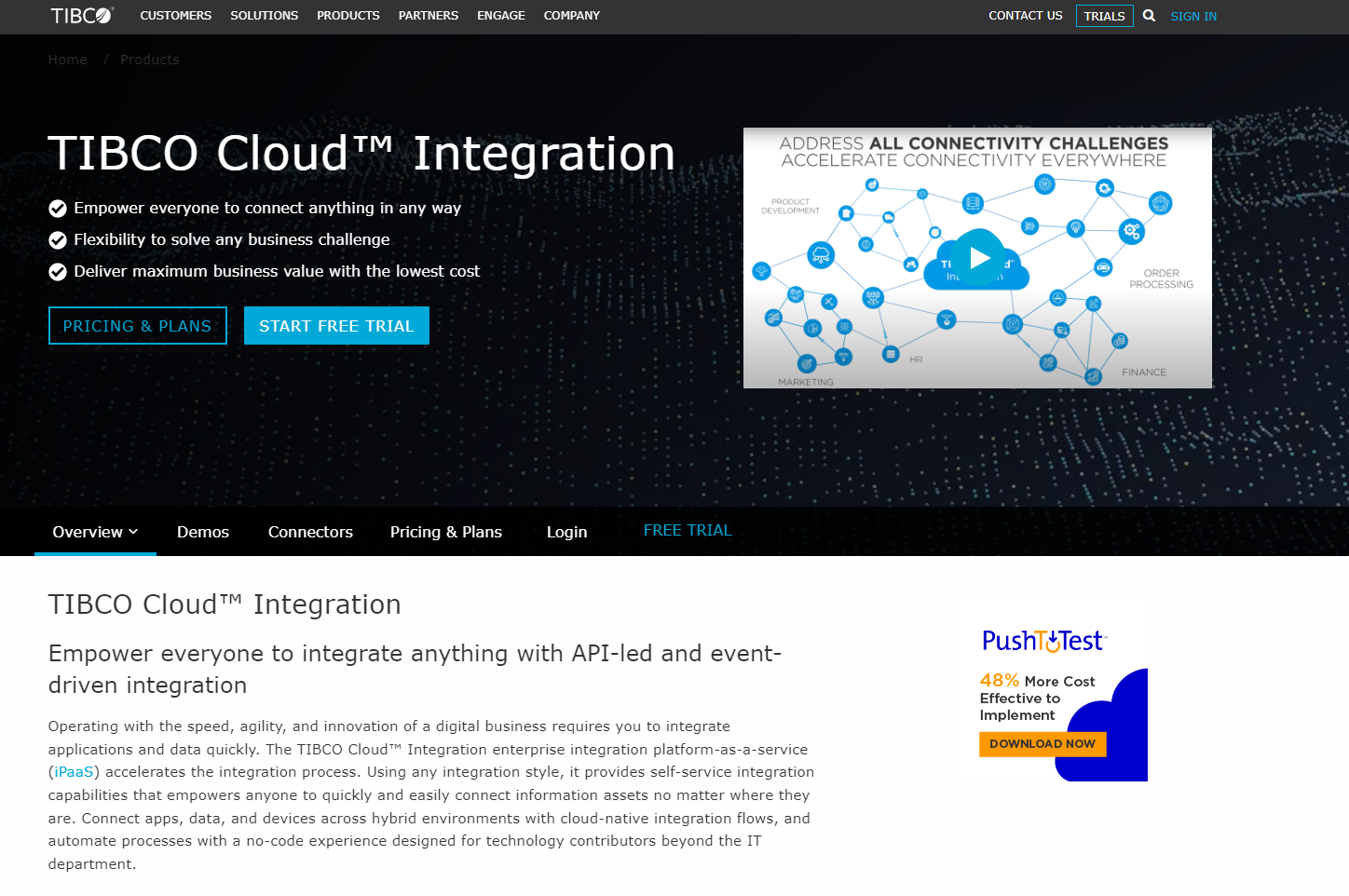Go to Home breadcrumb
Screen dimensions: 1349x896
coord(68,60)
